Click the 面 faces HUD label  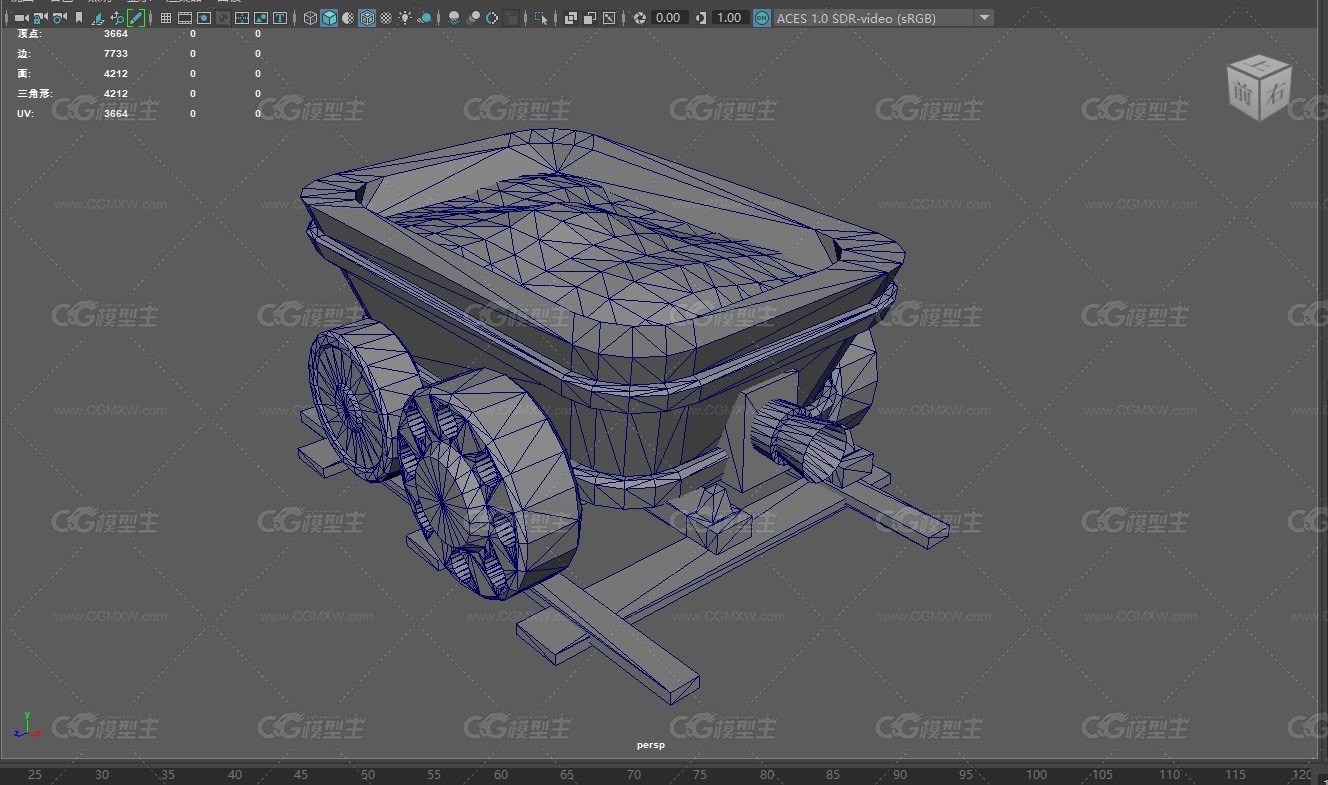point(24,74)
